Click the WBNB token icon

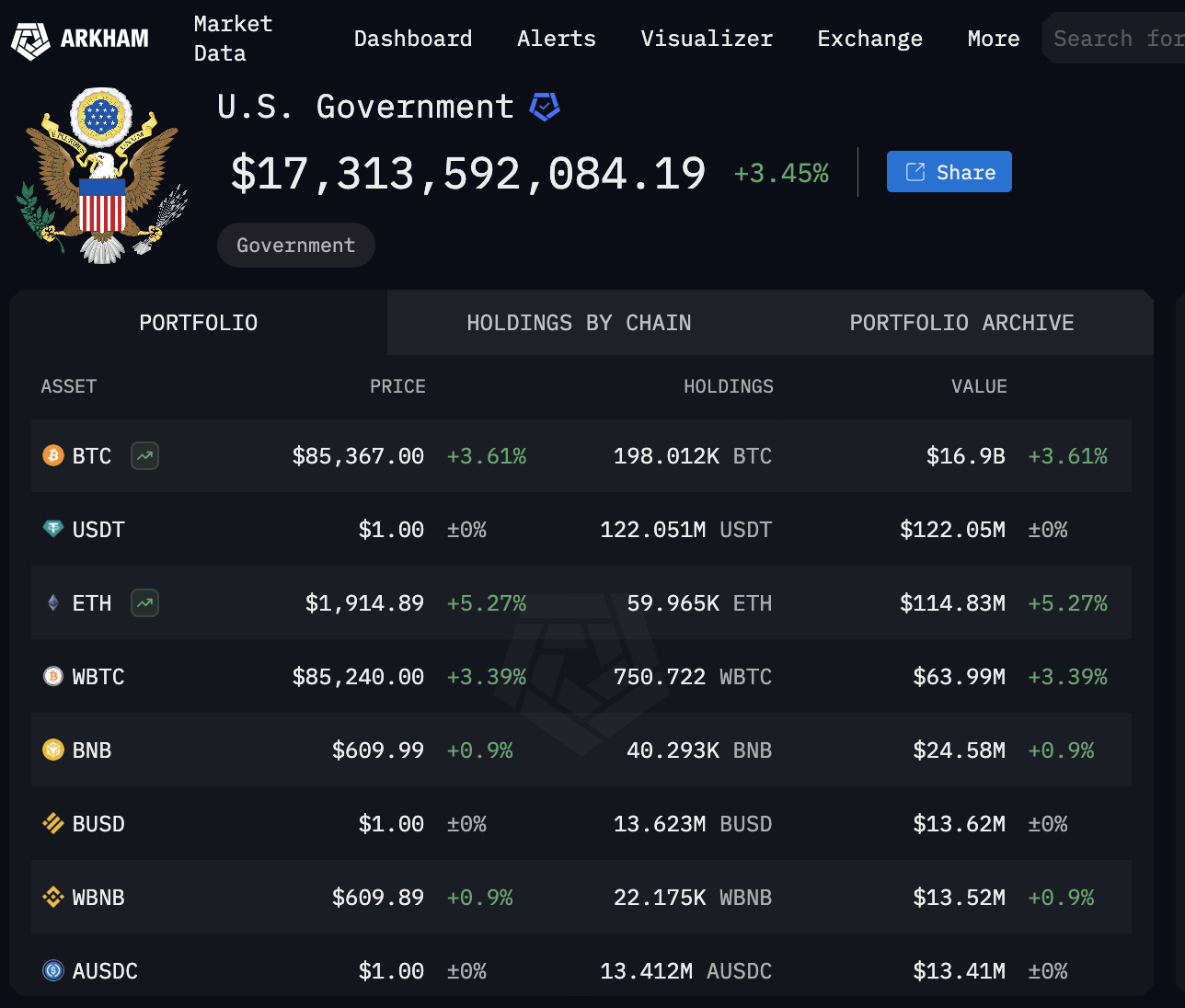(53, 897)
